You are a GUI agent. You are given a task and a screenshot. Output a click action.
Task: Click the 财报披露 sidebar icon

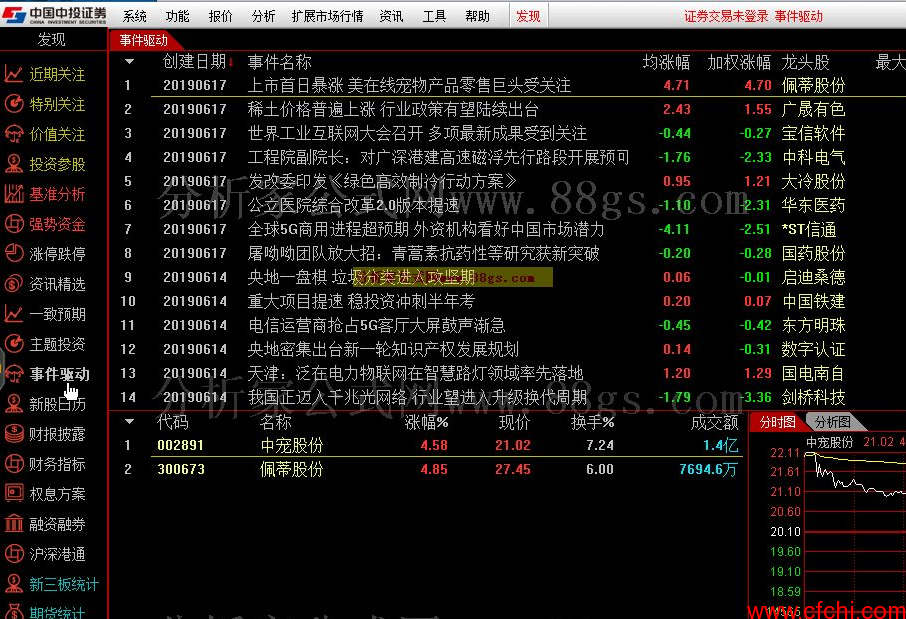(13, 434)
